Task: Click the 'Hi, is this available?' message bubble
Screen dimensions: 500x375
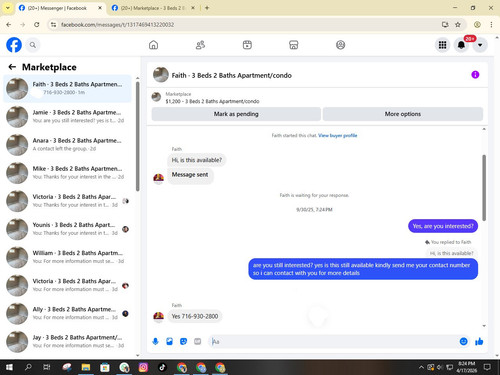Action: [197, 160]
